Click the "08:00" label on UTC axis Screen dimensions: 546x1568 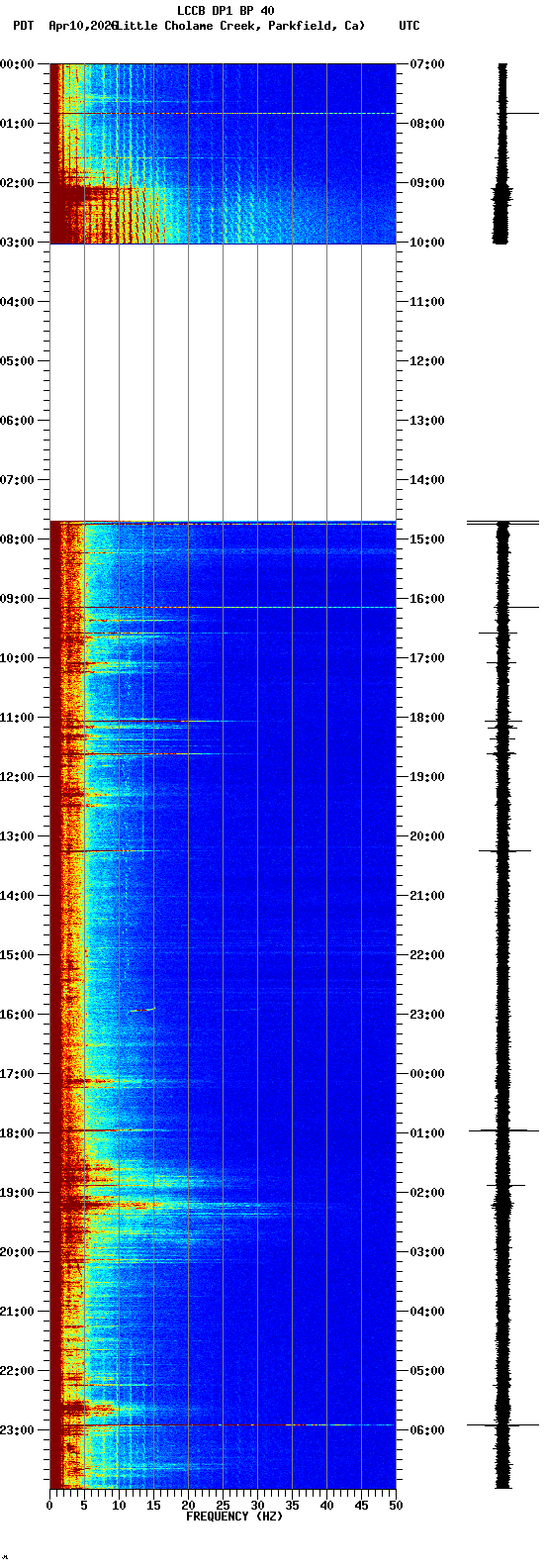coord(427,124)
